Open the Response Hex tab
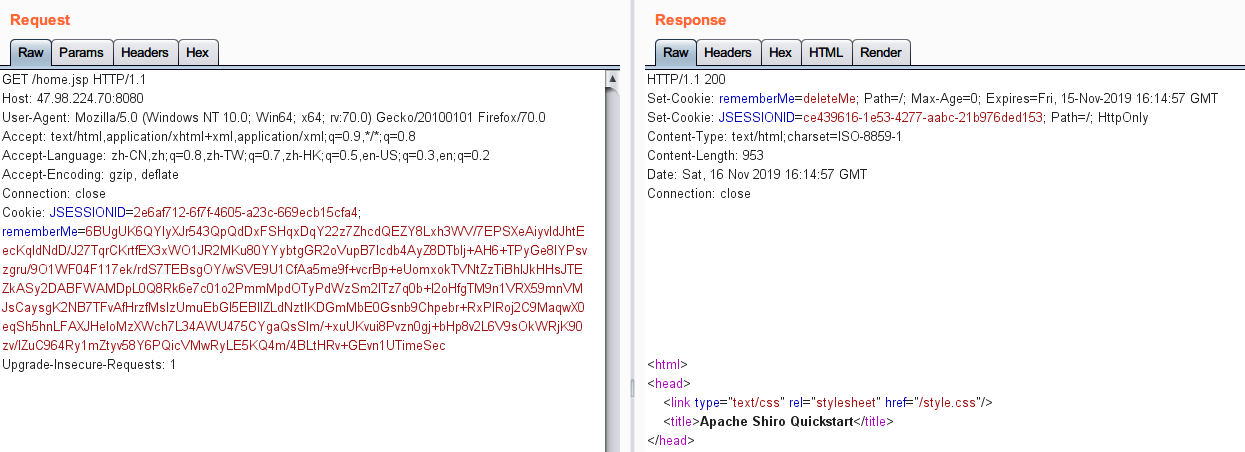 pyautogui.click(x=780, y=52)
